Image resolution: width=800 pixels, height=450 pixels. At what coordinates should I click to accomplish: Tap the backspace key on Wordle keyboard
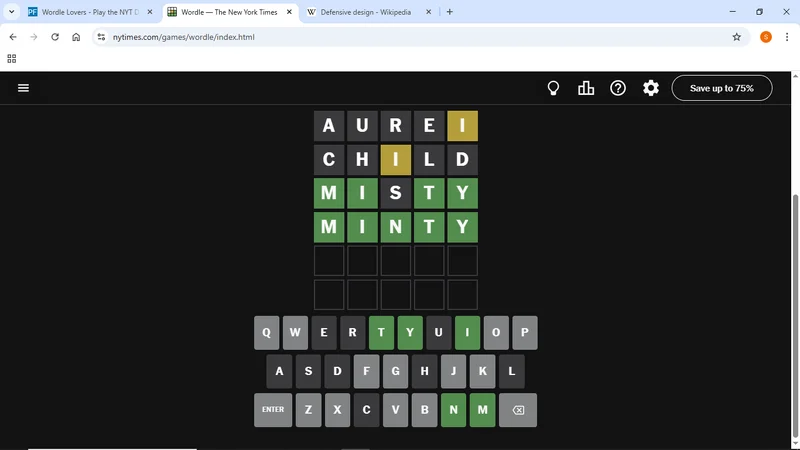pos(518,410)
